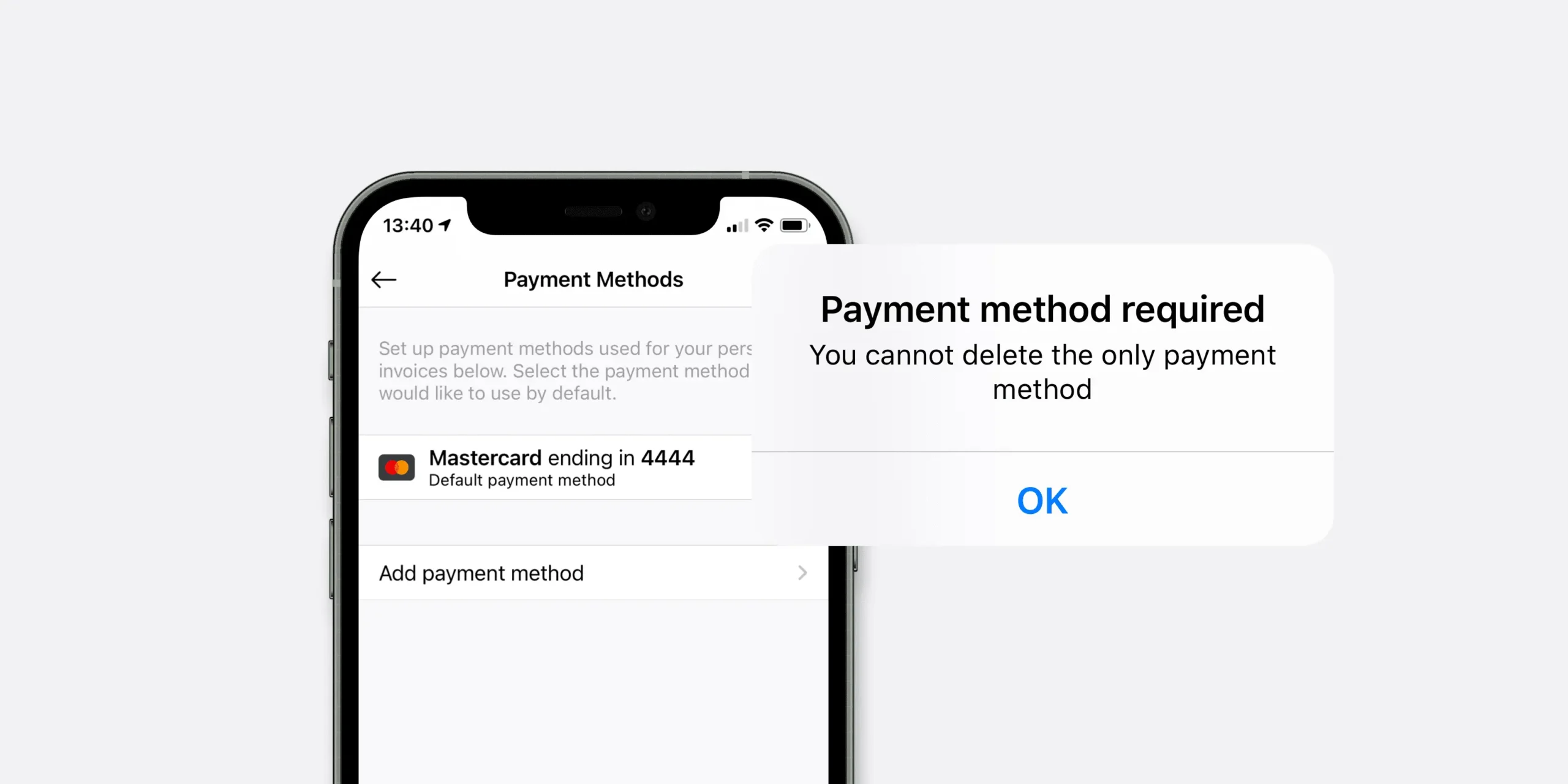Image resolution: width=1568 pixels, height=784 pixels.
Task: Select the Mastercard payment method icon
Action: point(395,467)
